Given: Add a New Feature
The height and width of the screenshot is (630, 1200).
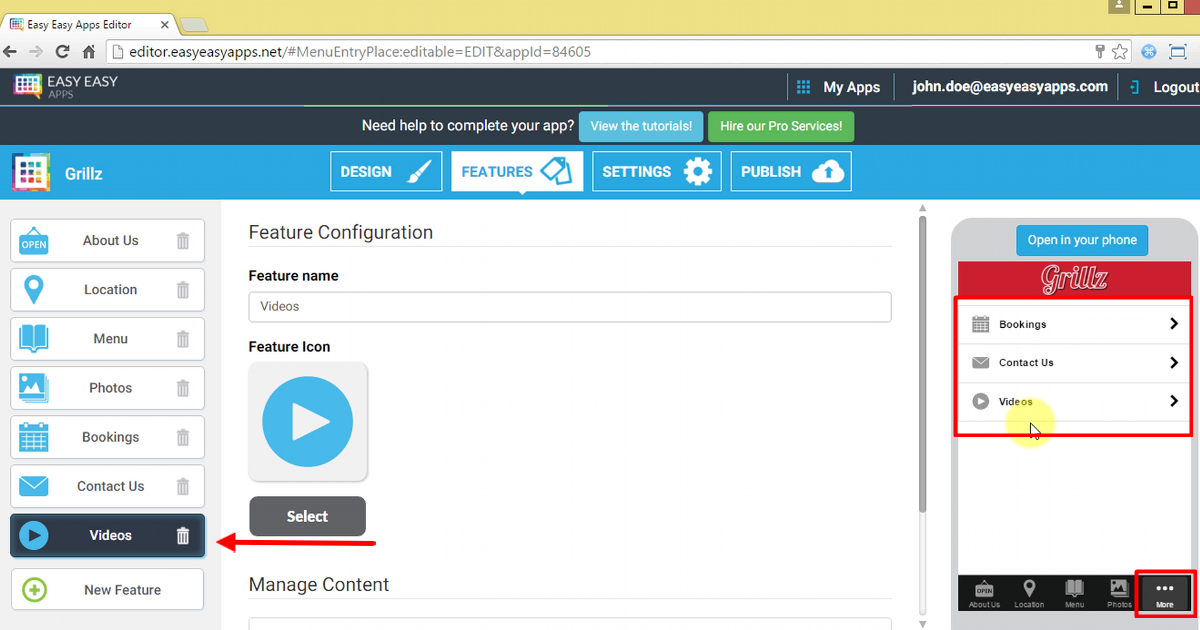Looking at the screenshot, I should 107,590.
